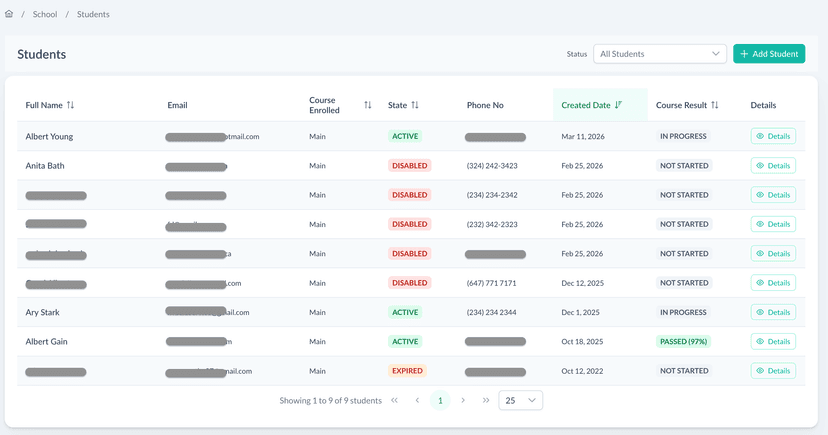Click the Add Student button
This screenshot has height=435, width=828.
pos(768,54)
